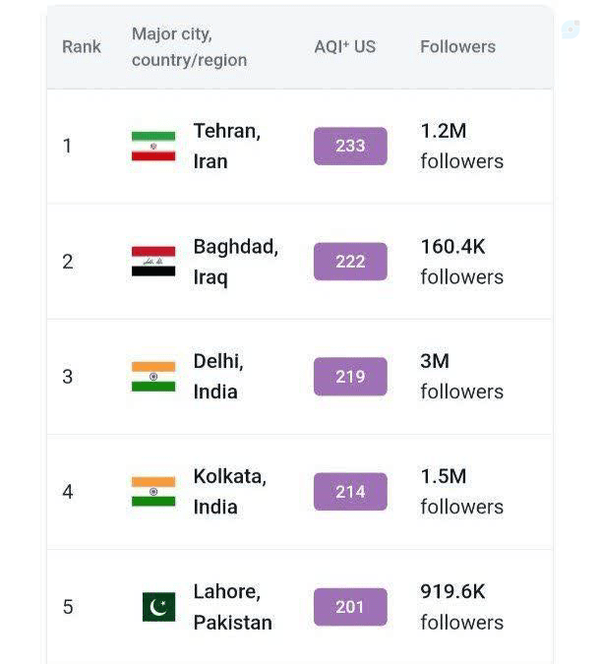Click the Rank column header
Screen dimensions: 600x664
click(x=82, y=47)
